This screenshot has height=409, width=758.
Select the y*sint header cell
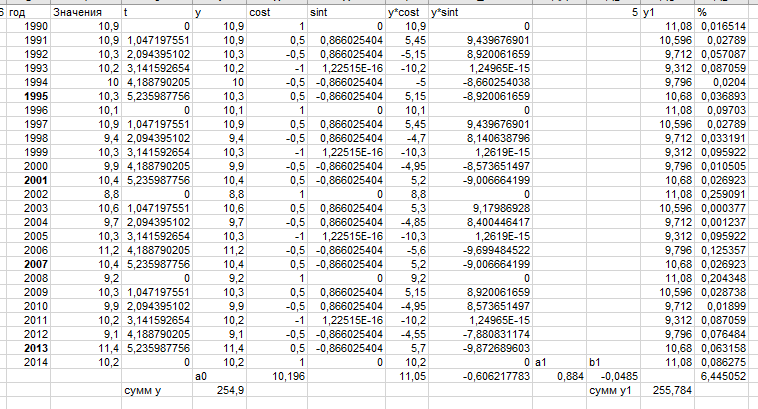pos(480,12)
